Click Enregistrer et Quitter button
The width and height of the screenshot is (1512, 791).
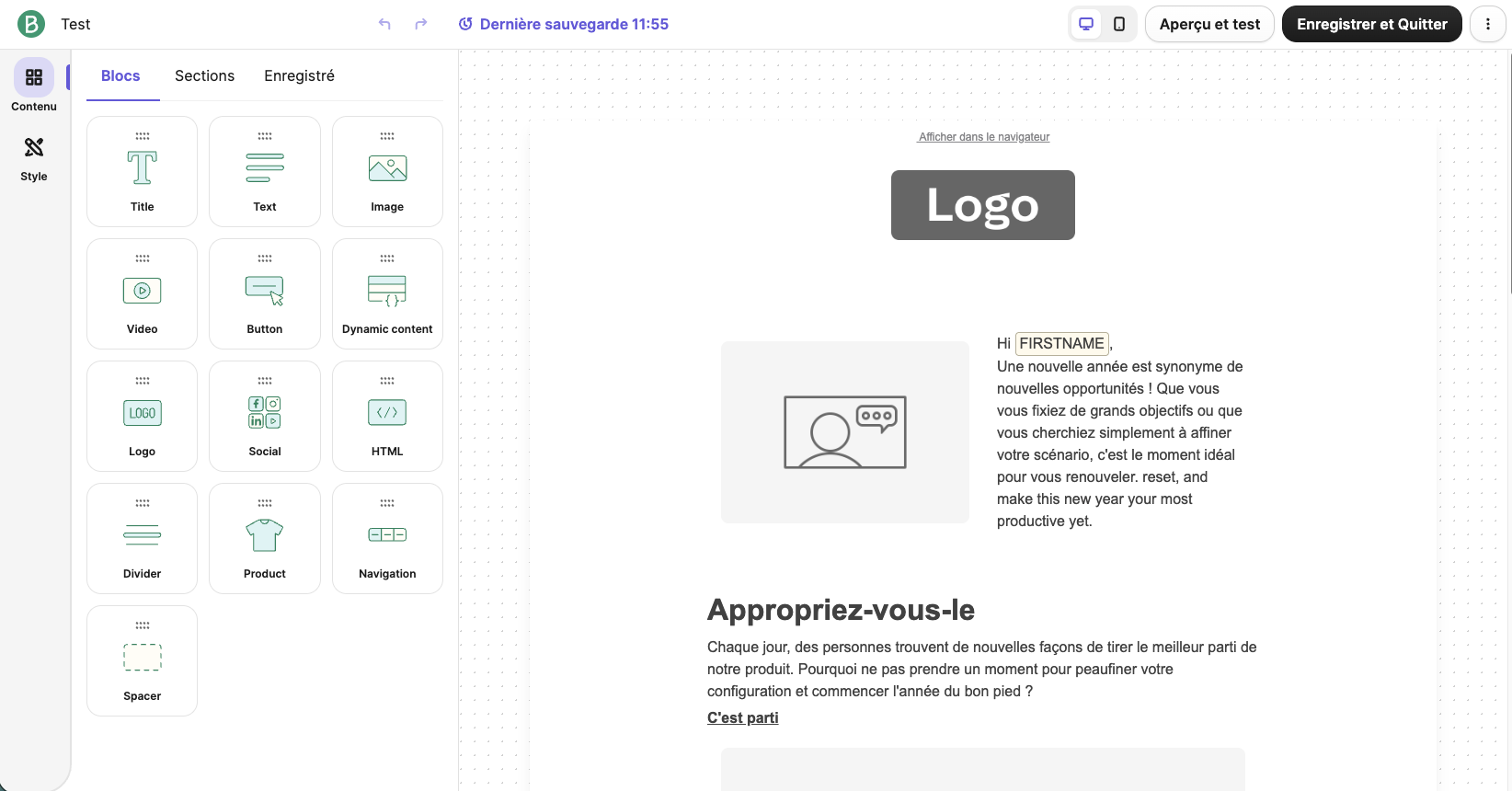coord(1372,24)
